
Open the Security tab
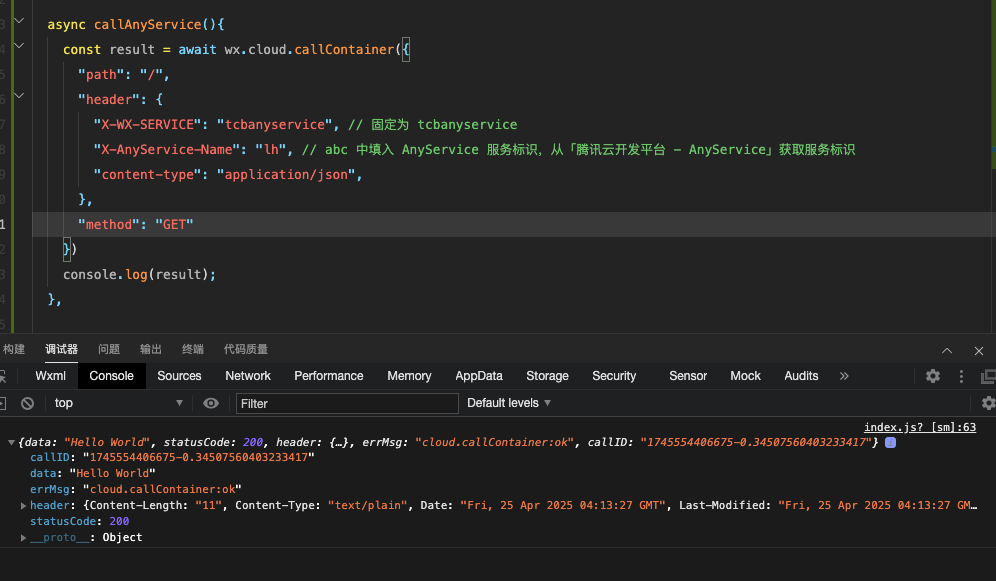(614, 376)
